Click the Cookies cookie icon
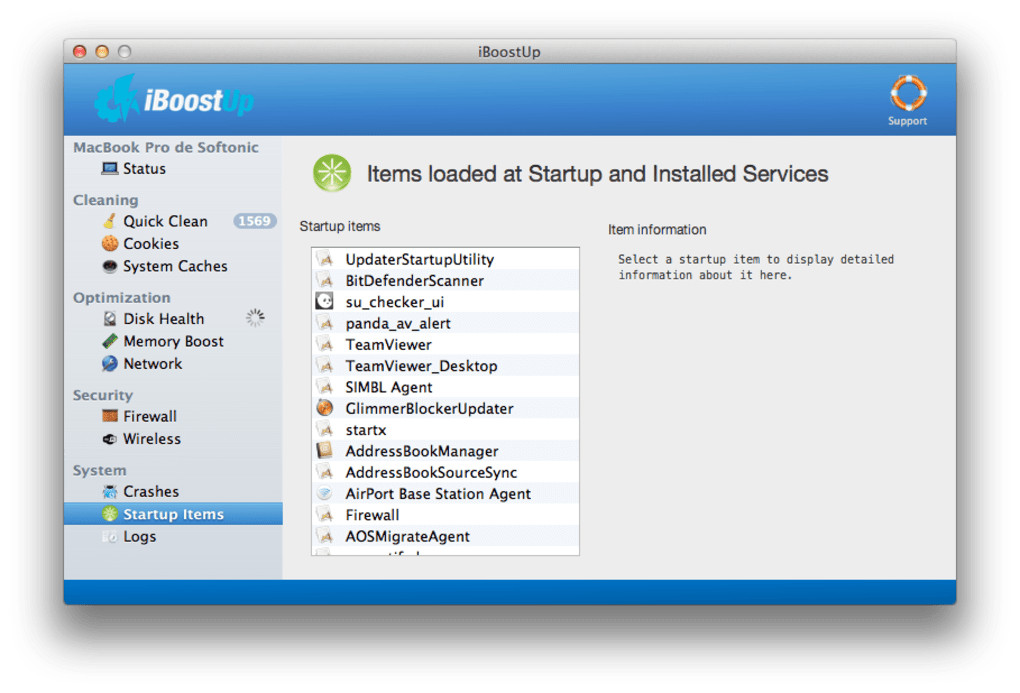1020x693 pixels. tap(110, 243)
